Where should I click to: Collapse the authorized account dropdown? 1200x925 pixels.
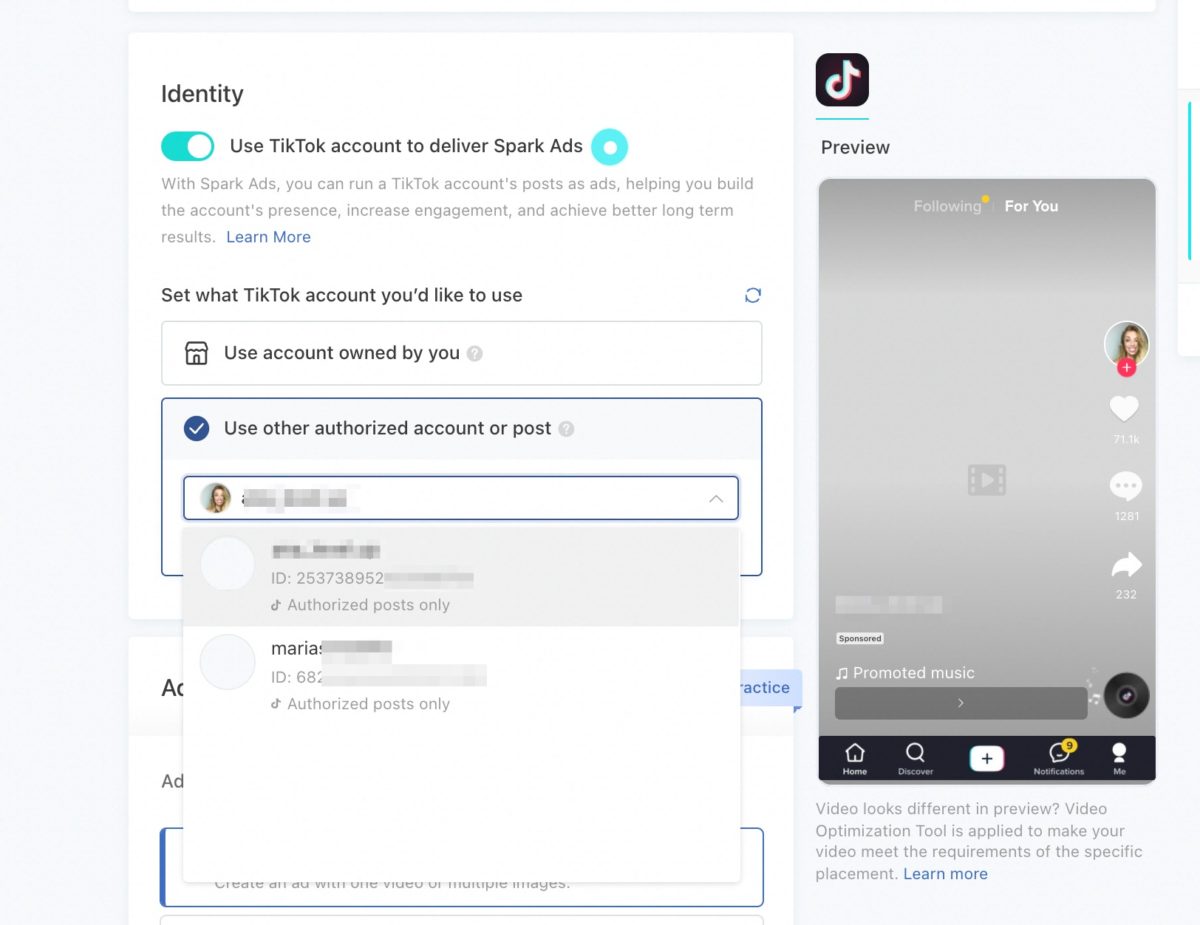click(716, 498)
